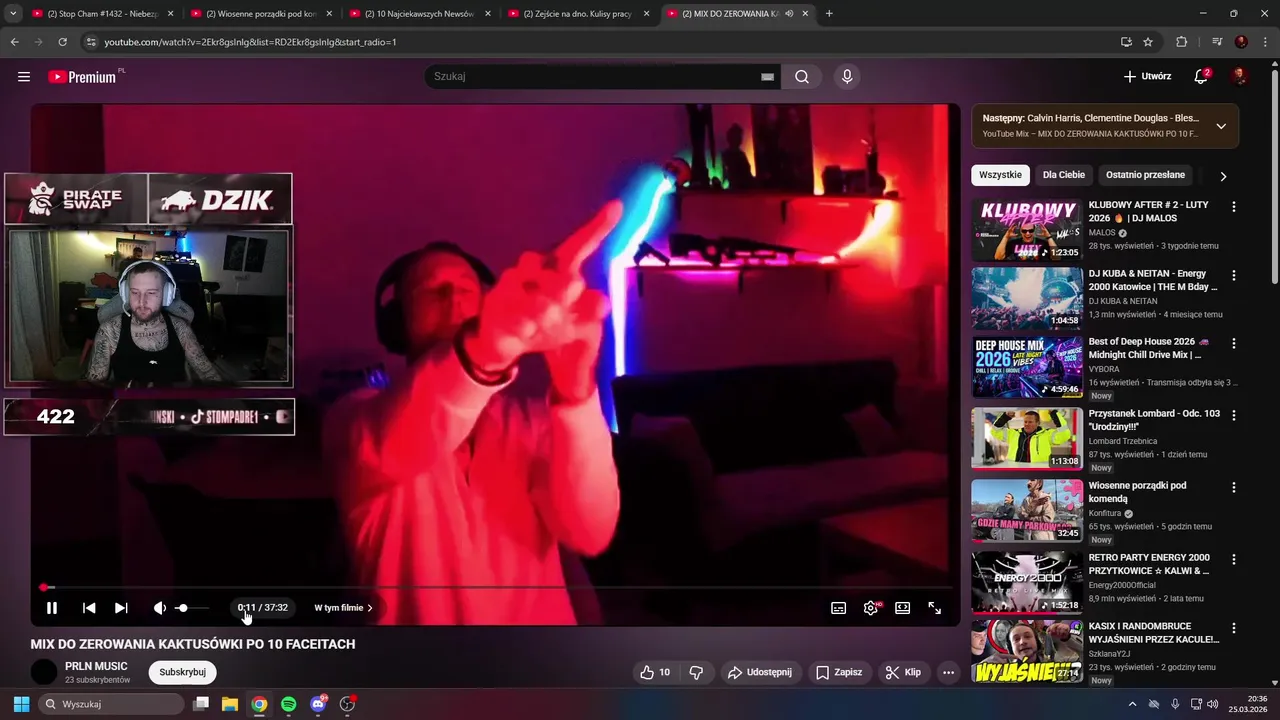
Task: Subscribe with Subskrybuj button
Action: (x=182, y=672)
